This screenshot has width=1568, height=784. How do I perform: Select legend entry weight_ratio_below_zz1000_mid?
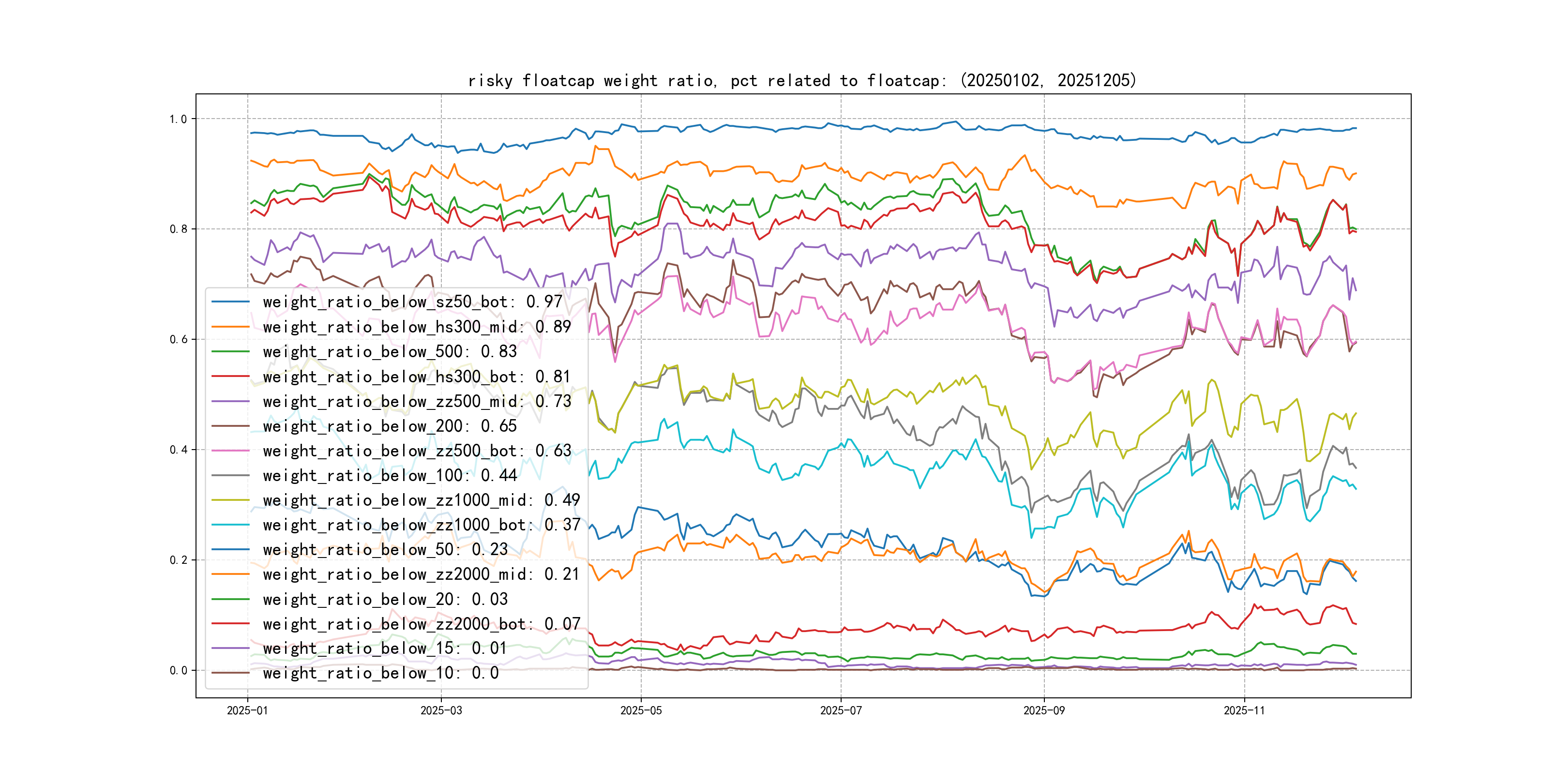point(421,500)
